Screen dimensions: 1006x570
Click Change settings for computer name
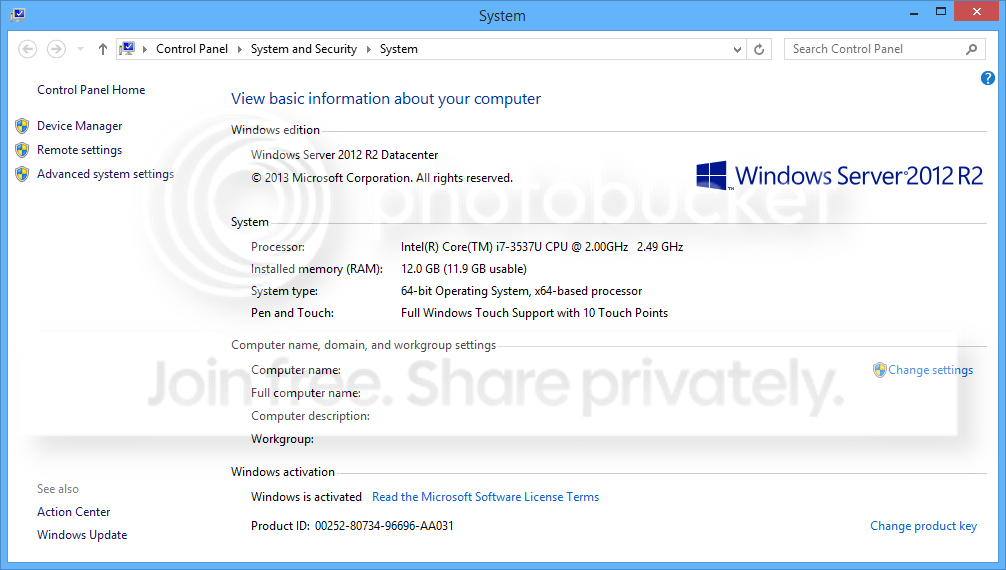pyautogui.click(x=929, y=370)
